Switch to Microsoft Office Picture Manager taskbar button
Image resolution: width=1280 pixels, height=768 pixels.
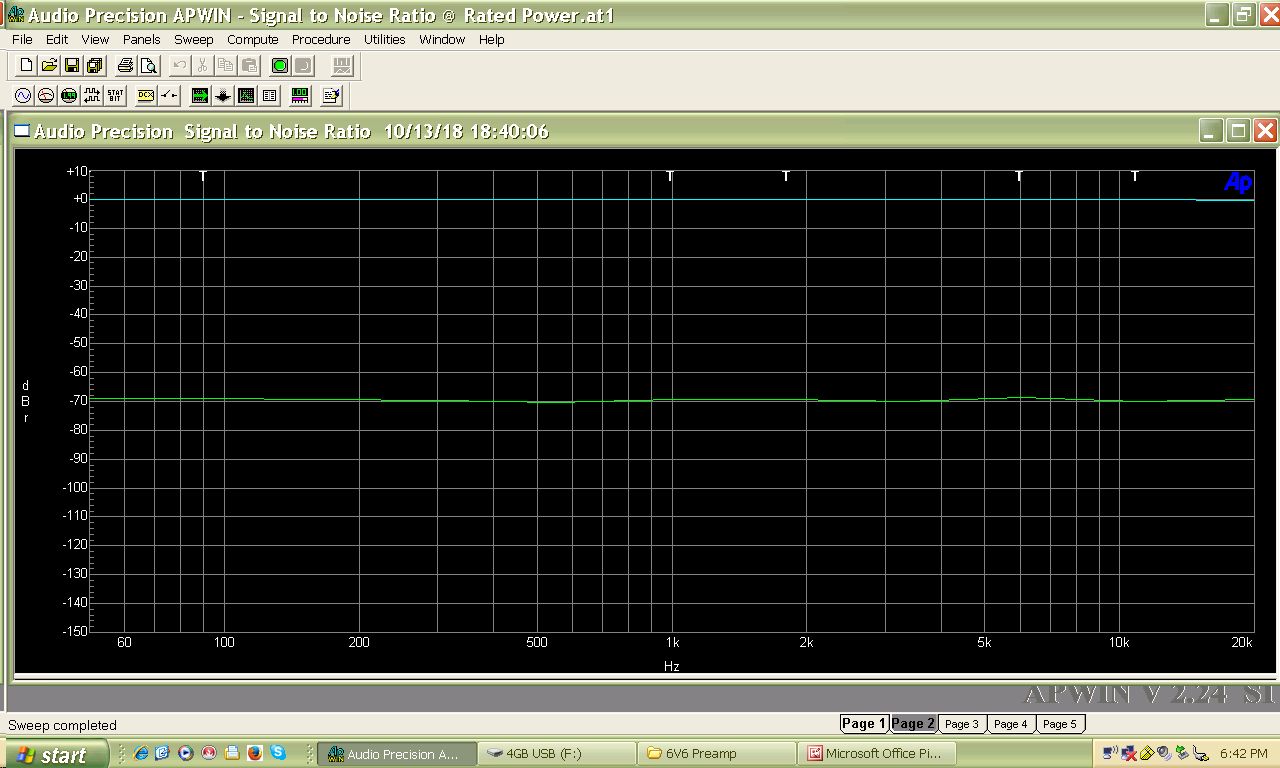click(877, 754)
